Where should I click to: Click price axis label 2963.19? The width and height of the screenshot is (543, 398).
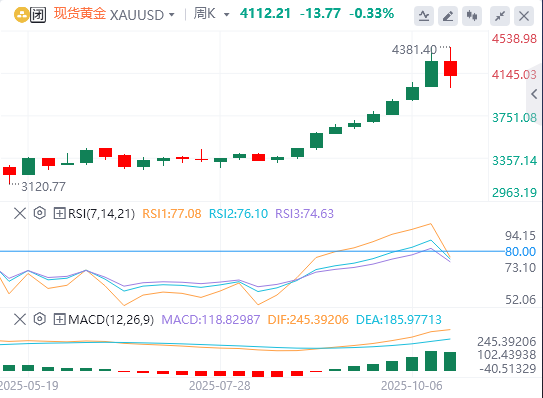click(514, 193)
